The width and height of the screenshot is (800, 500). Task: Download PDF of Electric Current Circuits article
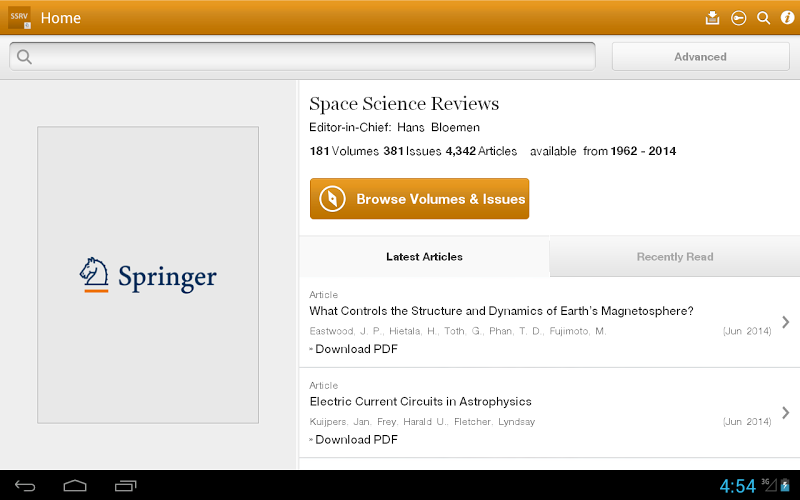[x=356, y=439]
